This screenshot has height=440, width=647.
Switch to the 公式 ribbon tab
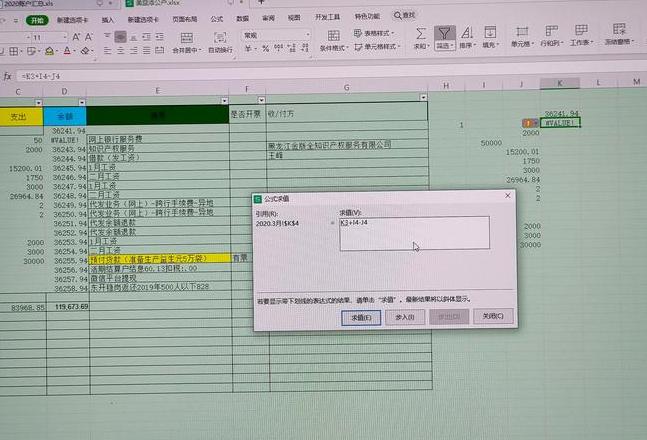(217, 19)
